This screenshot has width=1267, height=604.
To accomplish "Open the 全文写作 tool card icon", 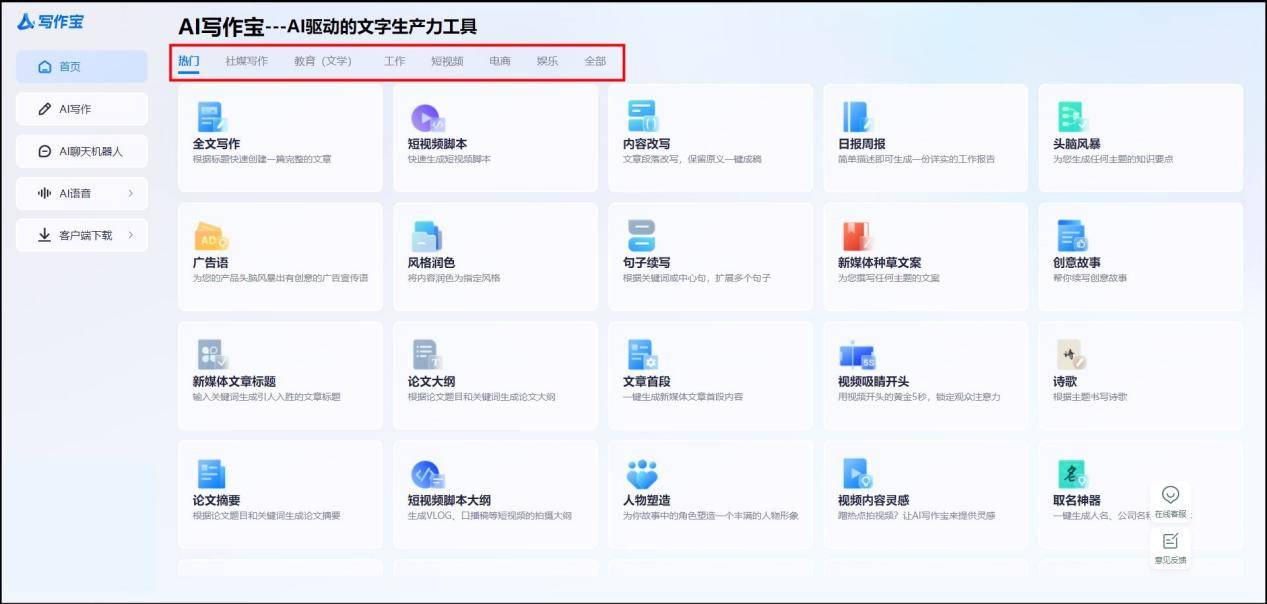I will 210,116.
